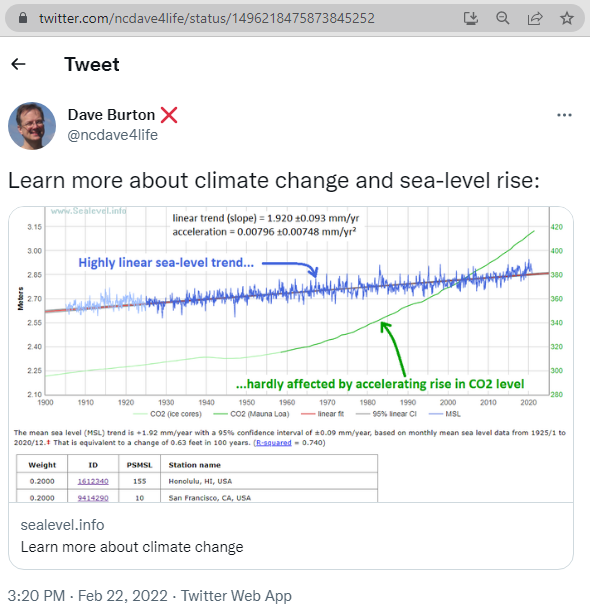Click the zoom magnifier icon in address bar

(x=503, y=18)
